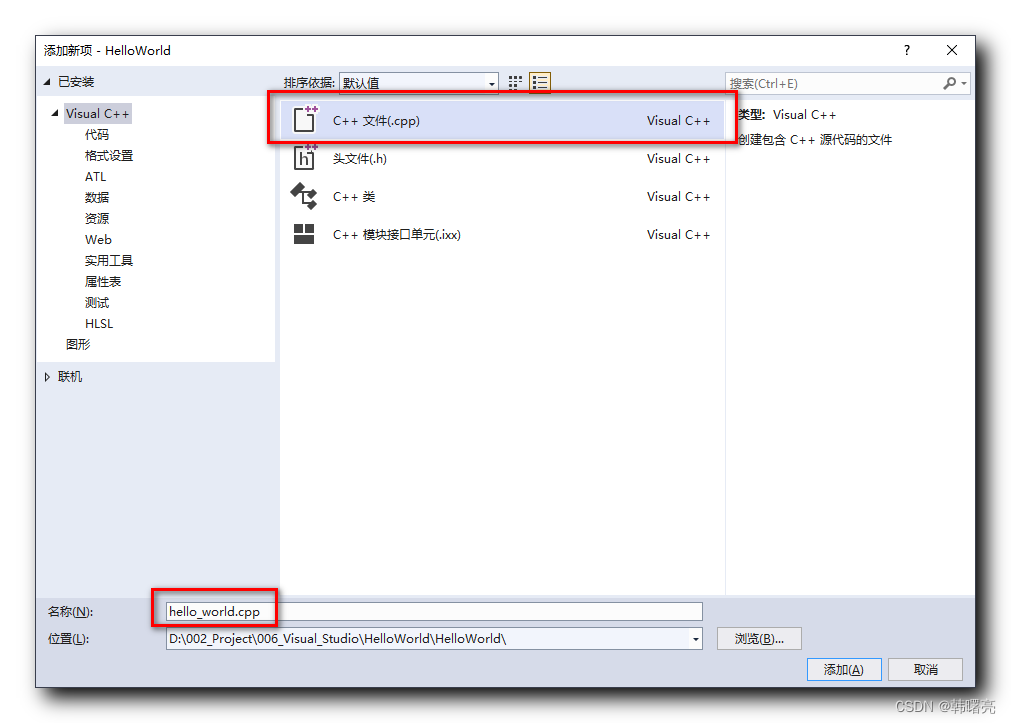Select the ATL category
The height and width of the screenshot is (723, 1011).
pos(95,177)
